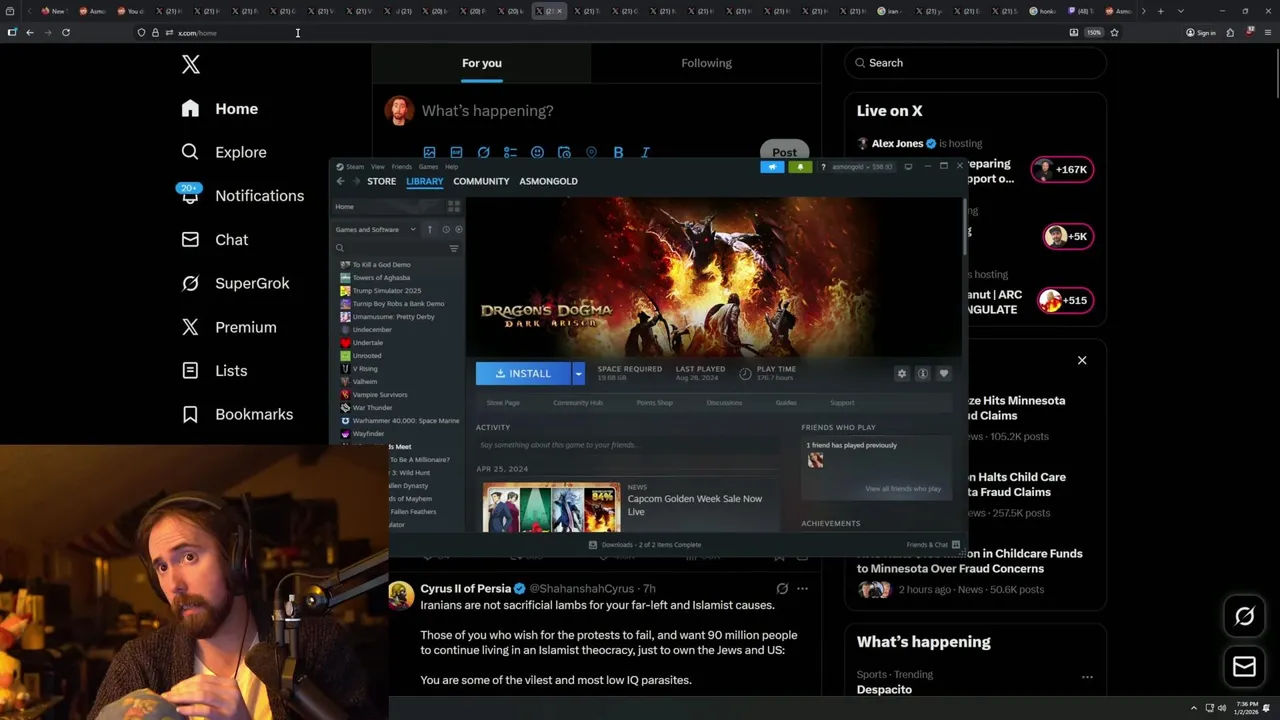Open the Friends menu in Steam
The image size is (1280, 720).
pos(402,167)
